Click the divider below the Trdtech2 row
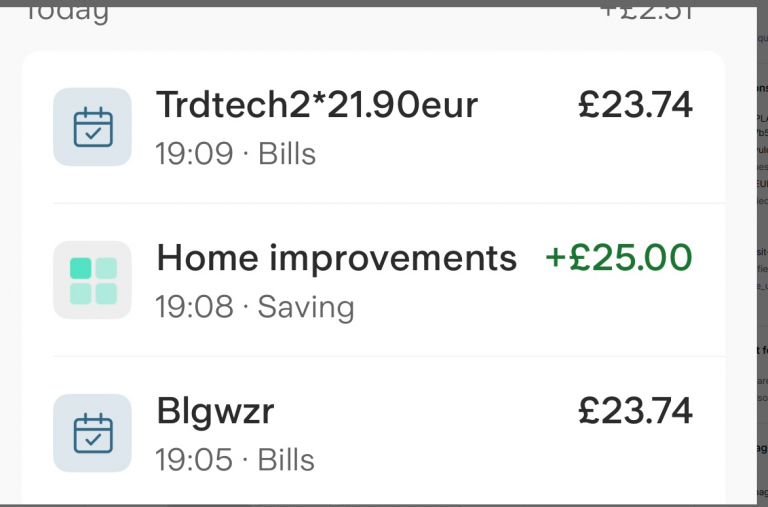Screen dimensions: 768x507 click(x=389, y=203)
